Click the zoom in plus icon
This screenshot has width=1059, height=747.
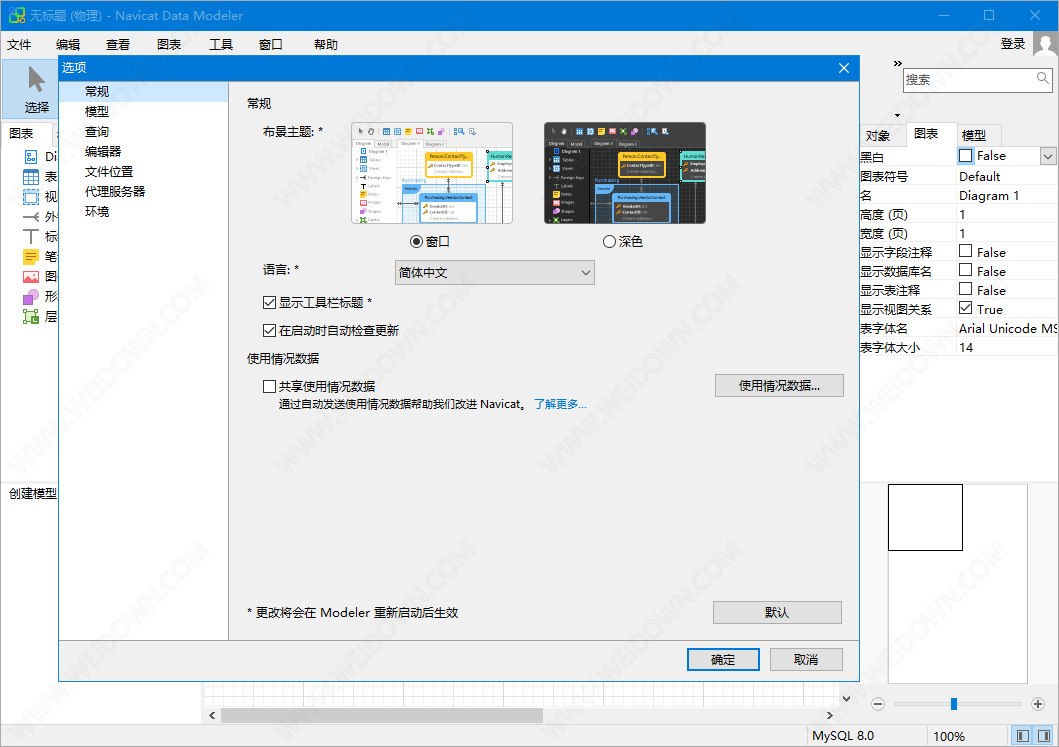pyautogui.click(x=1038, y=704)
